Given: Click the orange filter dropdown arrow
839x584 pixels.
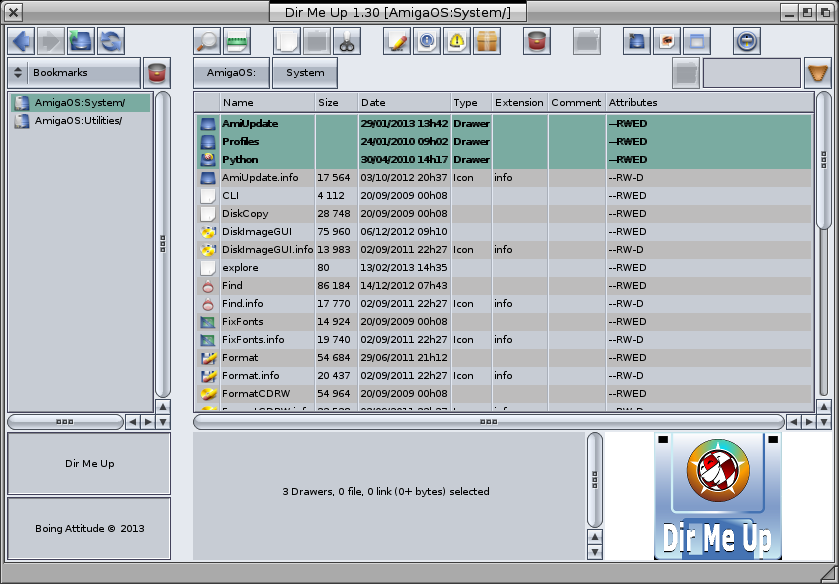Looking at the screenshot, I should pos(818,73).
